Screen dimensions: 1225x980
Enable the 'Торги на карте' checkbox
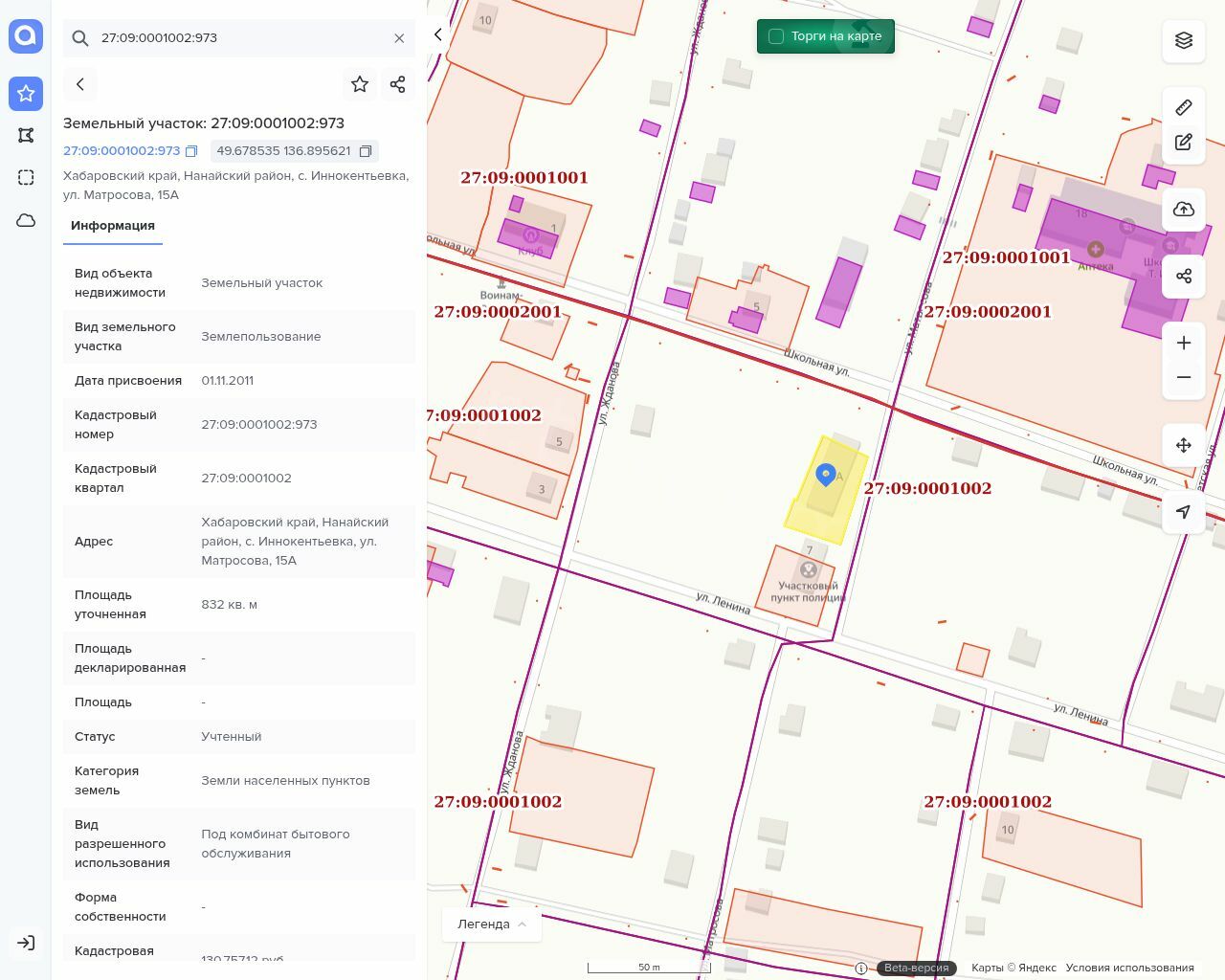pos(776,36)
